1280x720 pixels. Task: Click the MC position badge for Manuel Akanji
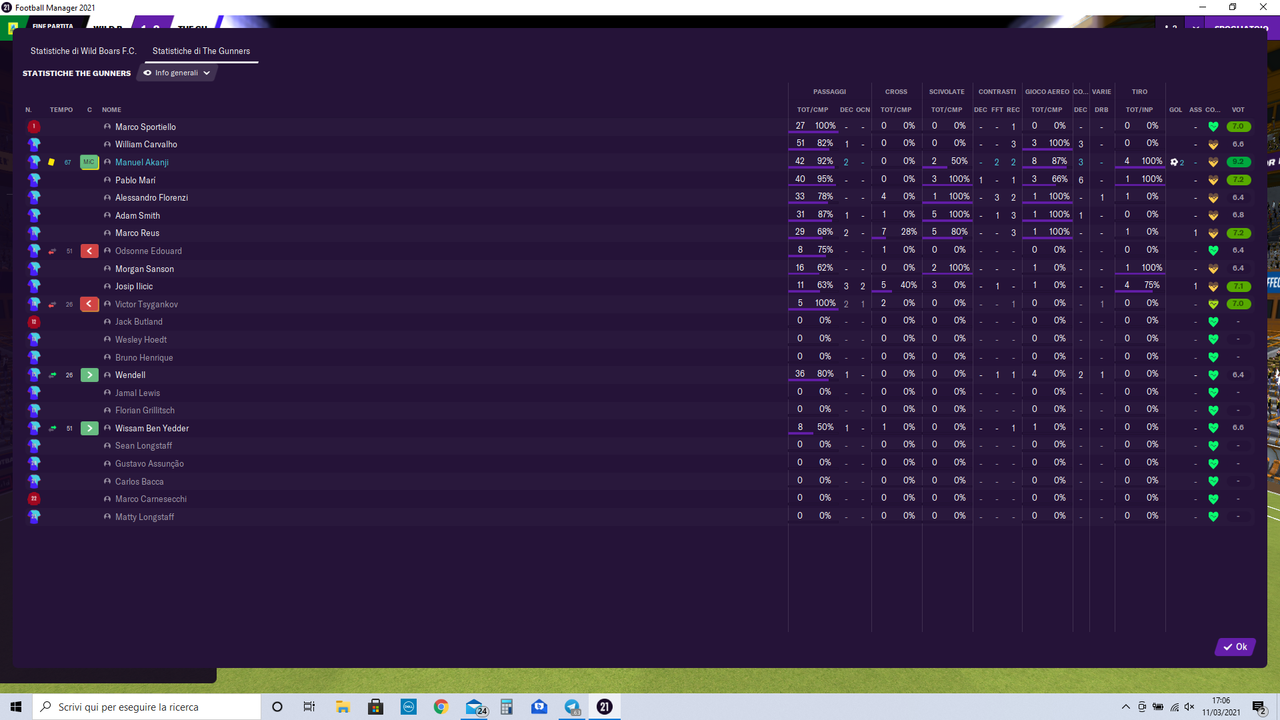click(89, 162)
